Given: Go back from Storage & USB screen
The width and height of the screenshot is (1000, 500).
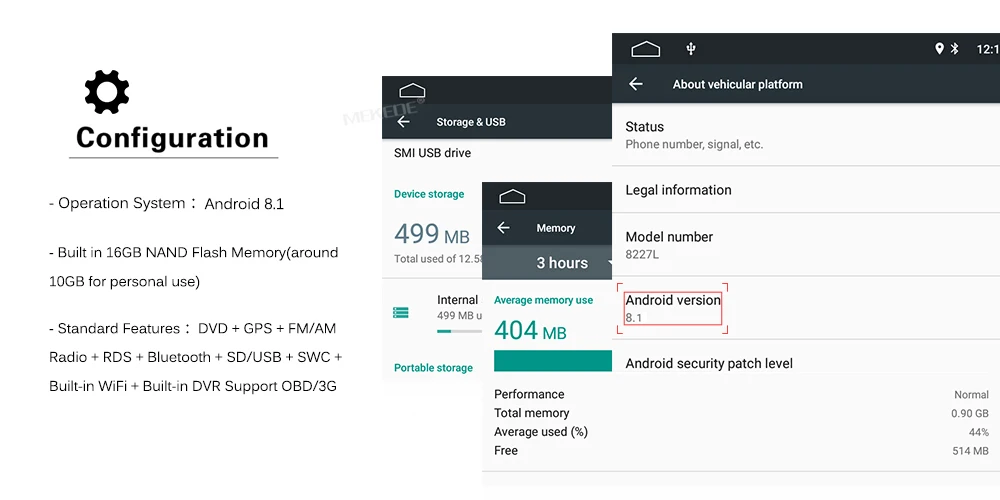Looking at the screenshot, I should point(403,122).
